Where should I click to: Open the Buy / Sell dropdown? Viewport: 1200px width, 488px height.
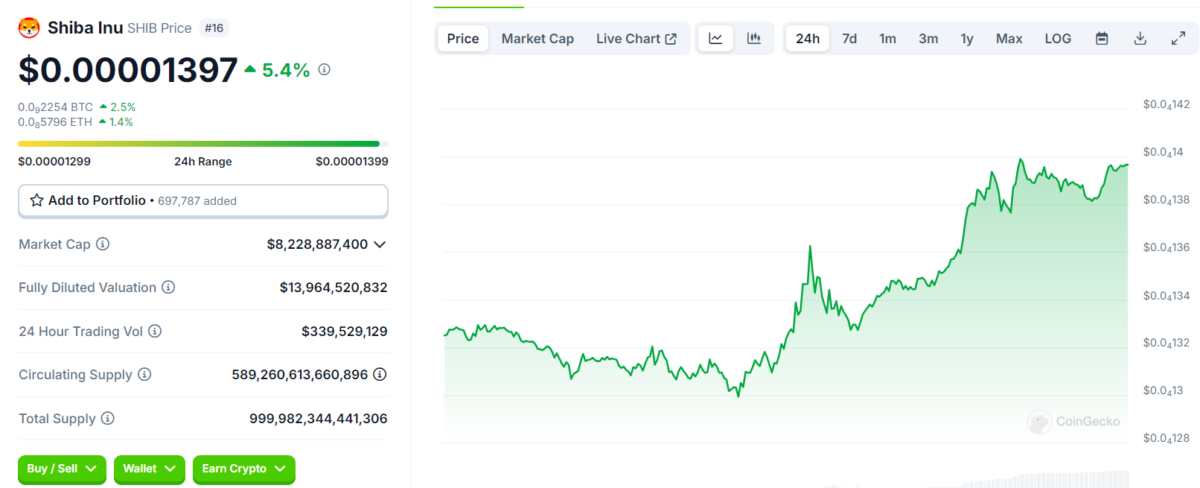[x=61, y=468]
